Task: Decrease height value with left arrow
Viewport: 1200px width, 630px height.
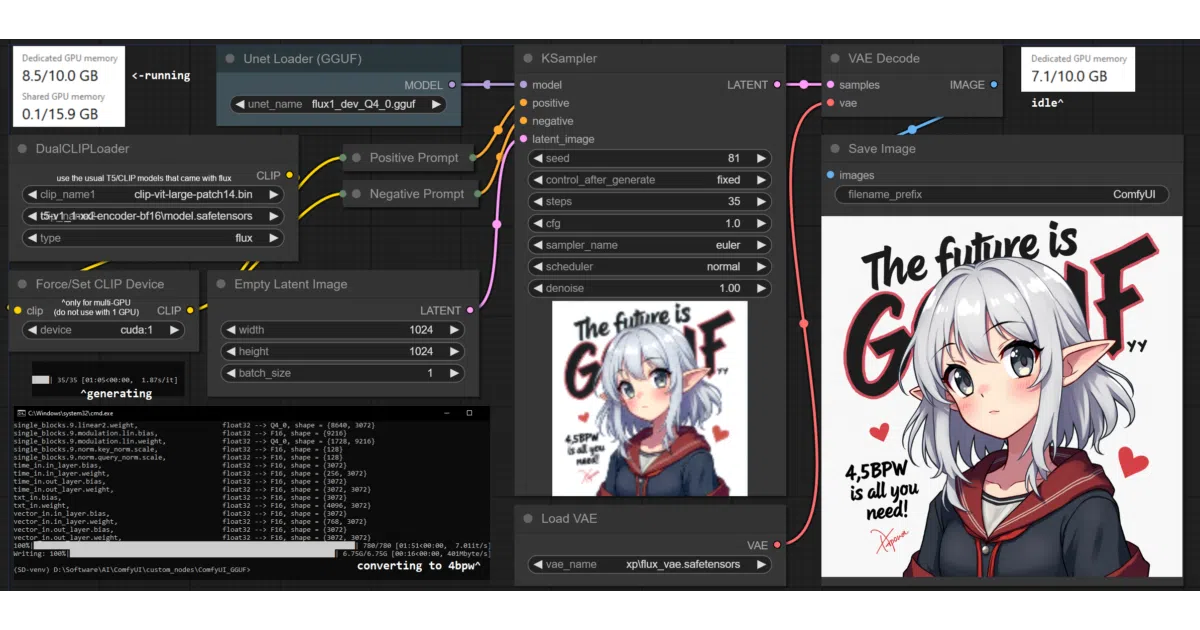Action: point(230,352)
